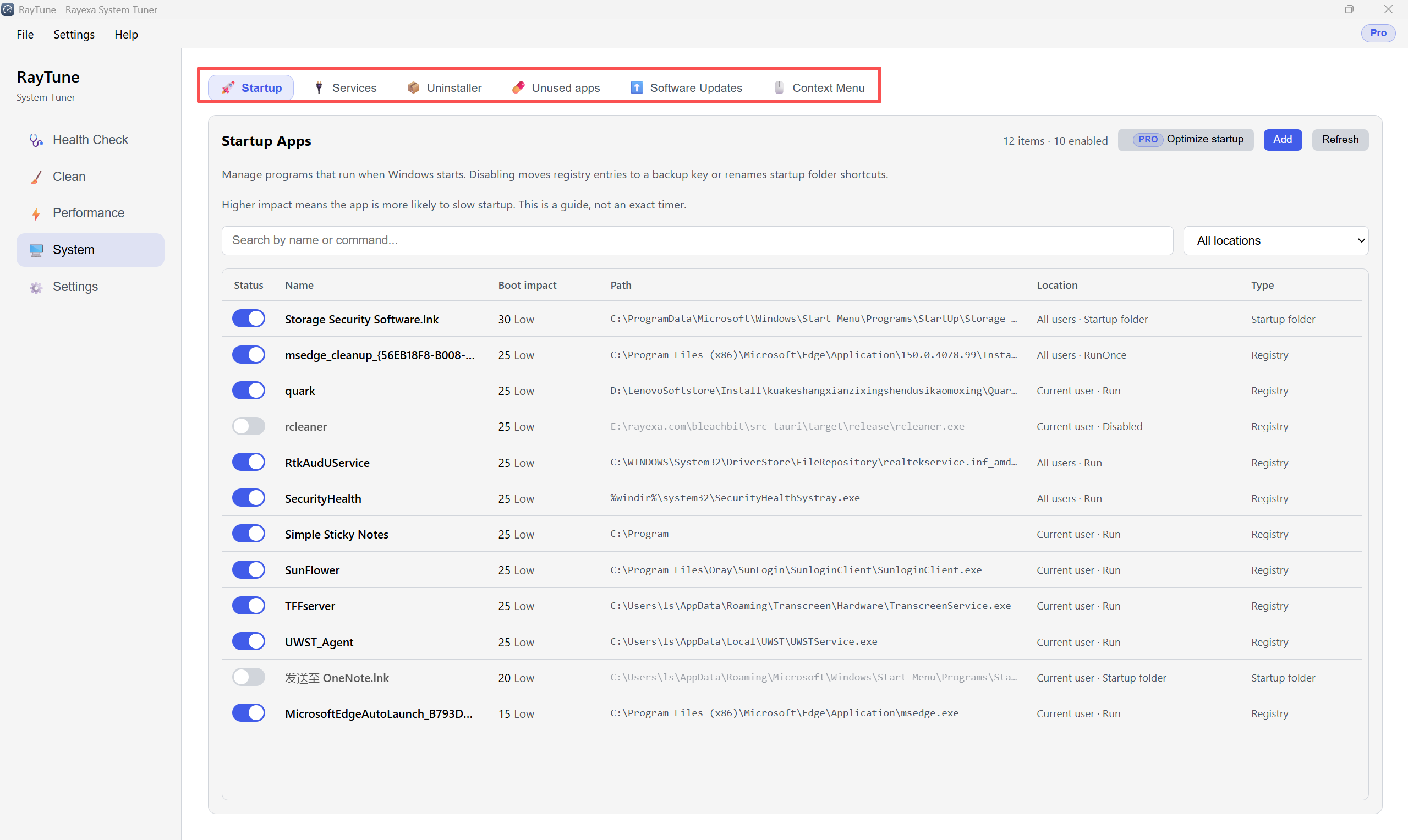Image resolution: width=1408 pixels, height=840 pixels.
Task: Click the upload arrow icon on Software Updates
Action: pyautogui.click(x=637, y=87)
